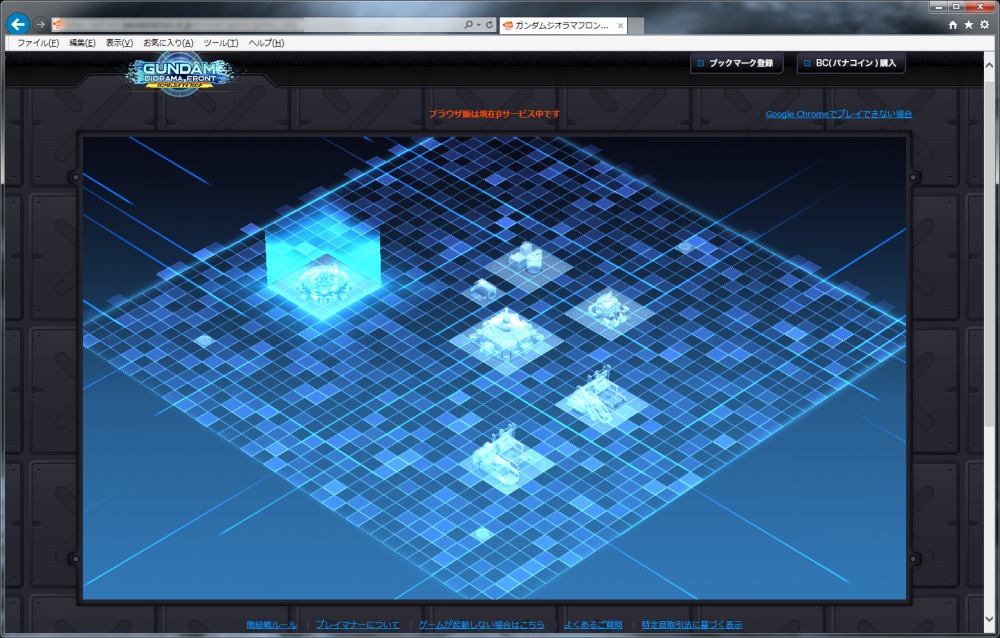Open the ファイル(F) menu
Image resolution: width=1000 pixels, height=638 pixels.
pos(38,43)
